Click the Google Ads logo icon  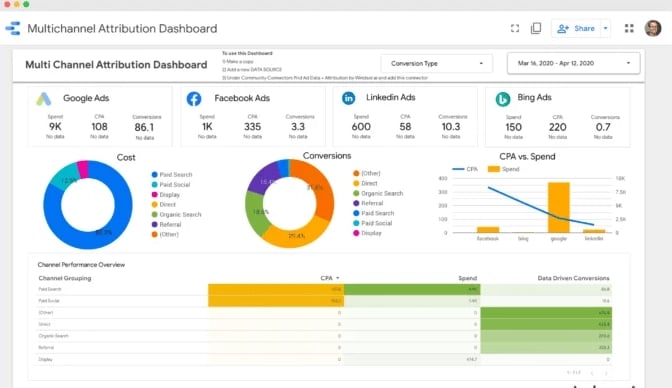(x=43, y=99)
